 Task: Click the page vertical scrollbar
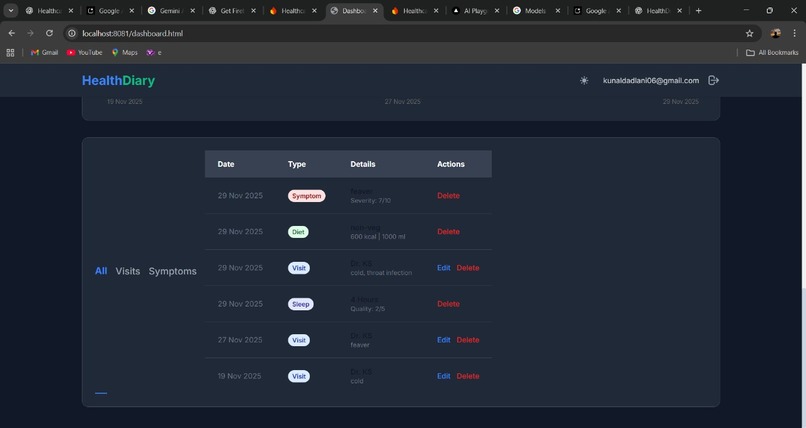pos(803,177)
